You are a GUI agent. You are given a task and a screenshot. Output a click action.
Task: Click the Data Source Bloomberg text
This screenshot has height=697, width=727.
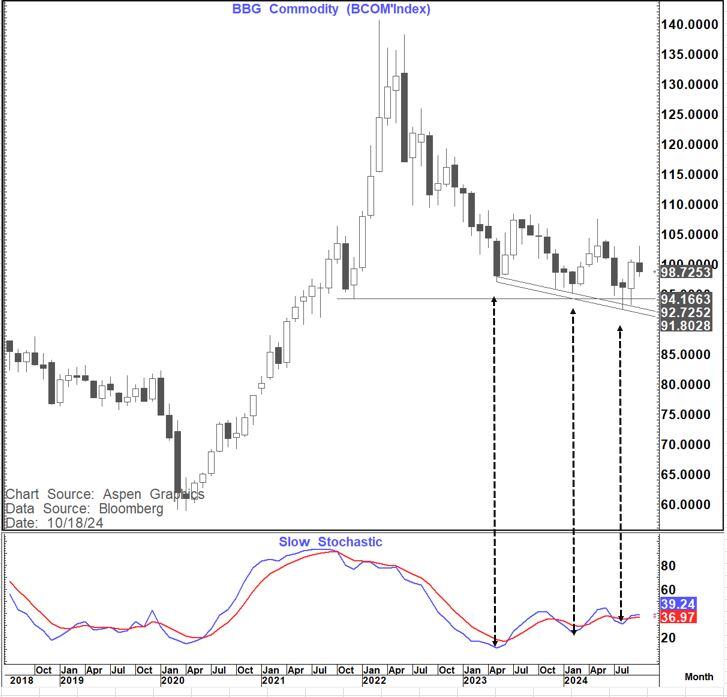click(x=84, y=508)
